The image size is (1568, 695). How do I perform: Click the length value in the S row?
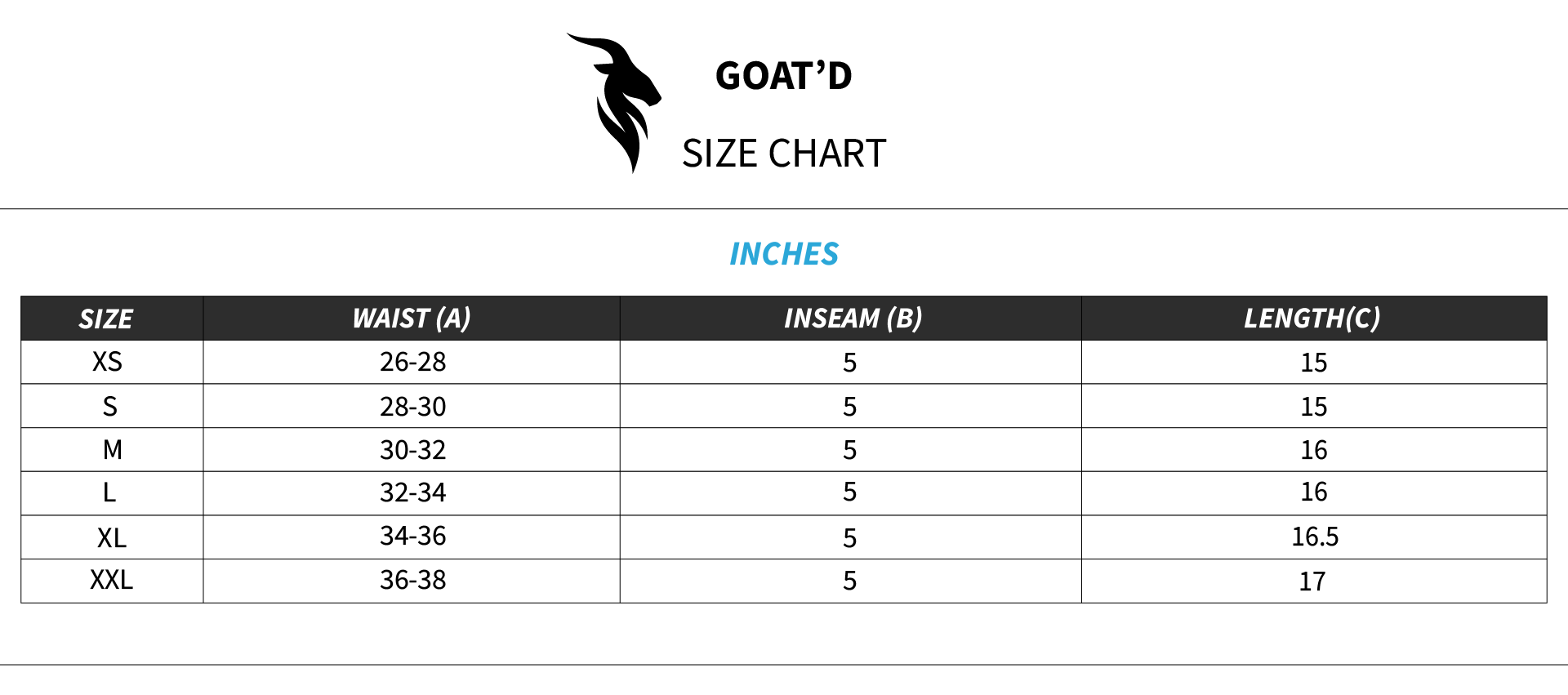click(1313, 406)
